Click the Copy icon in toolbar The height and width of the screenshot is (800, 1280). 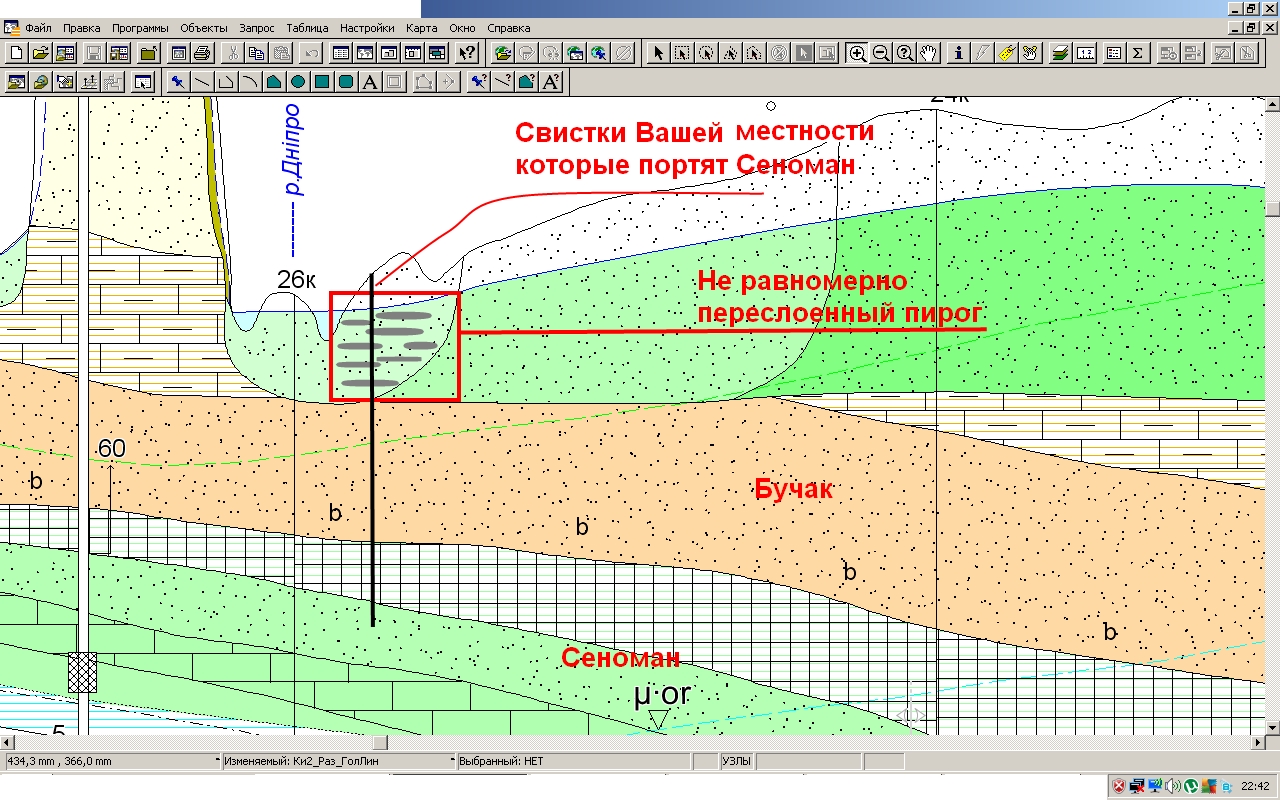(x=257, y=53)
